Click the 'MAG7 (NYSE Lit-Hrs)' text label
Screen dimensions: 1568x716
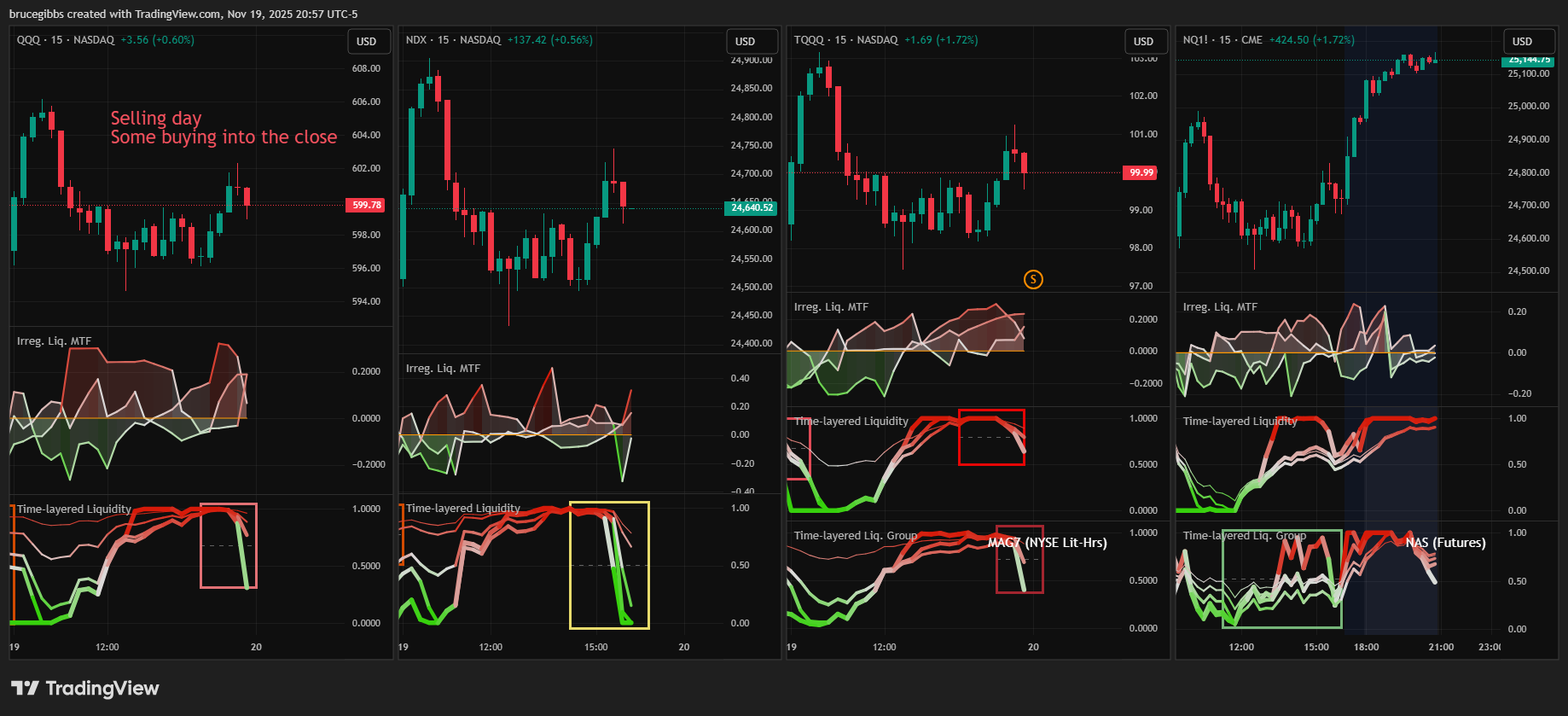coord(1047,543)
